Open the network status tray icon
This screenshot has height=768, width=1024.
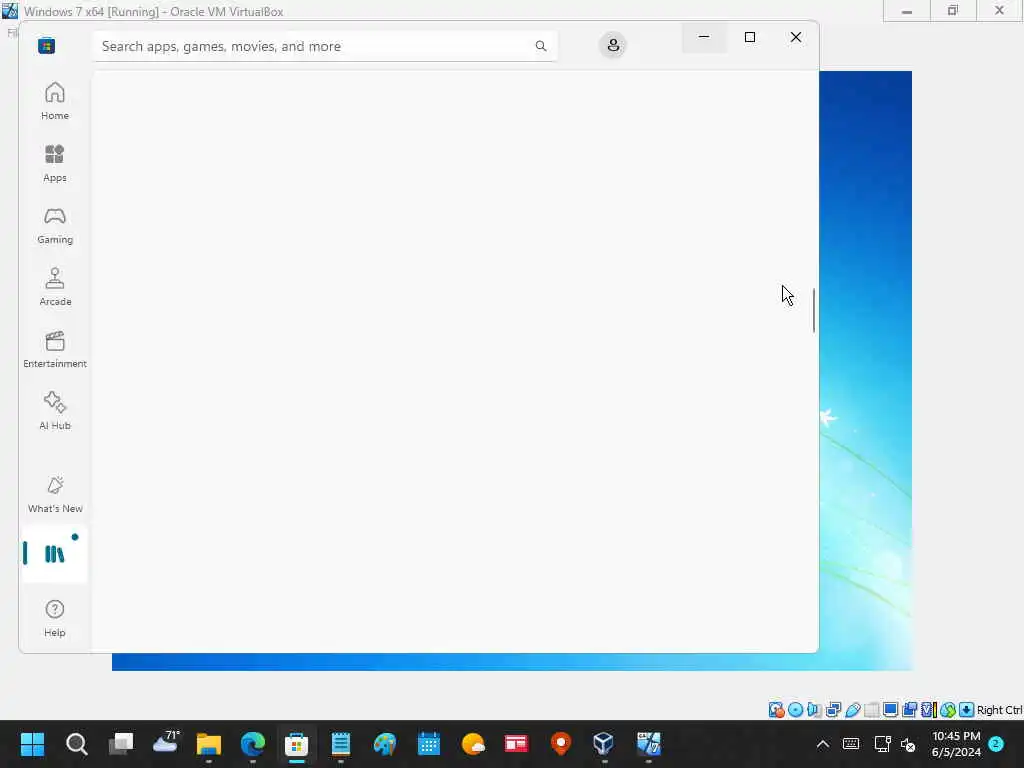click(882, 744)
